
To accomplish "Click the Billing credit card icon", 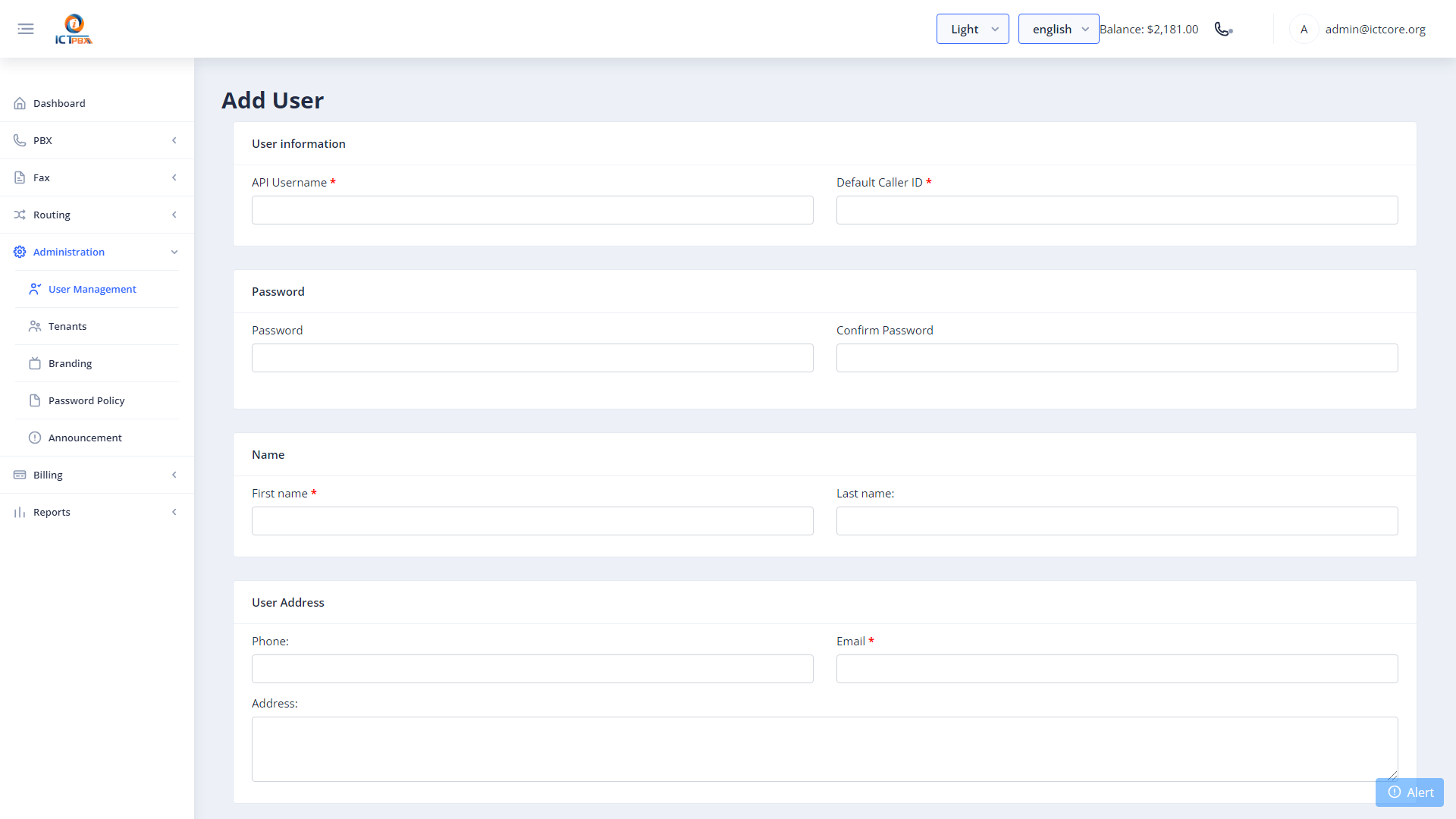I will point(20,475).
